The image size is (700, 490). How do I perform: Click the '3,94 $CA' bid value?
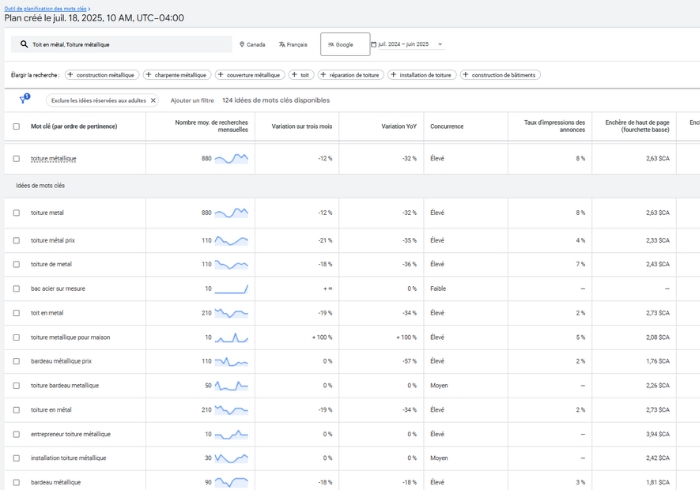[x=658, y=434]
